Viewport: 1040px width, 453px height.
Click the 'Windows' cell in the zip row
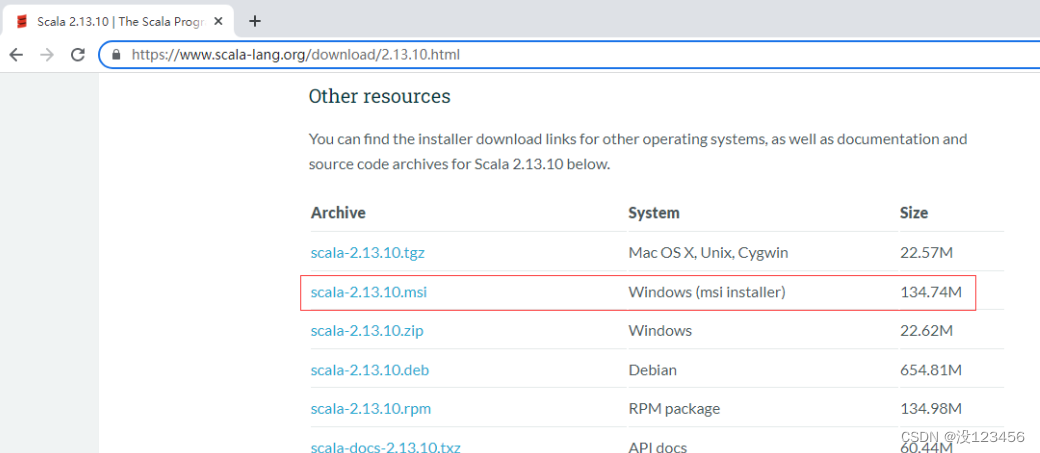[660, 330]
